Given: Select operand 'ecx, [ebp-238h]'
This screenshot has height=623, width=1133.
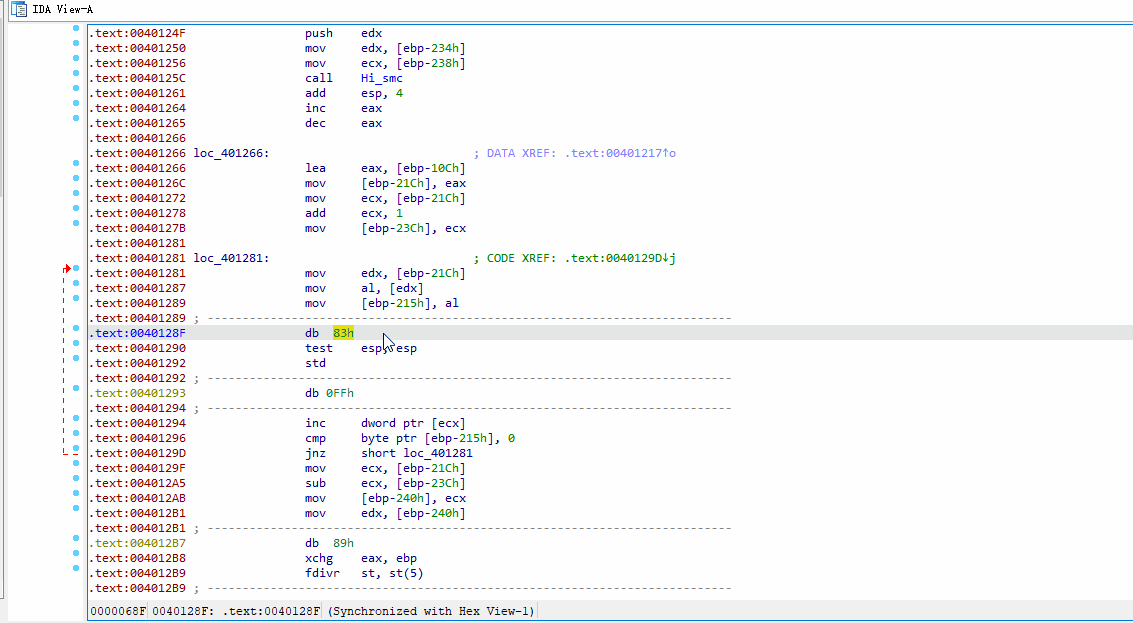Looking at the screenshot, I should pyautogui.click(x=413, y=64).
